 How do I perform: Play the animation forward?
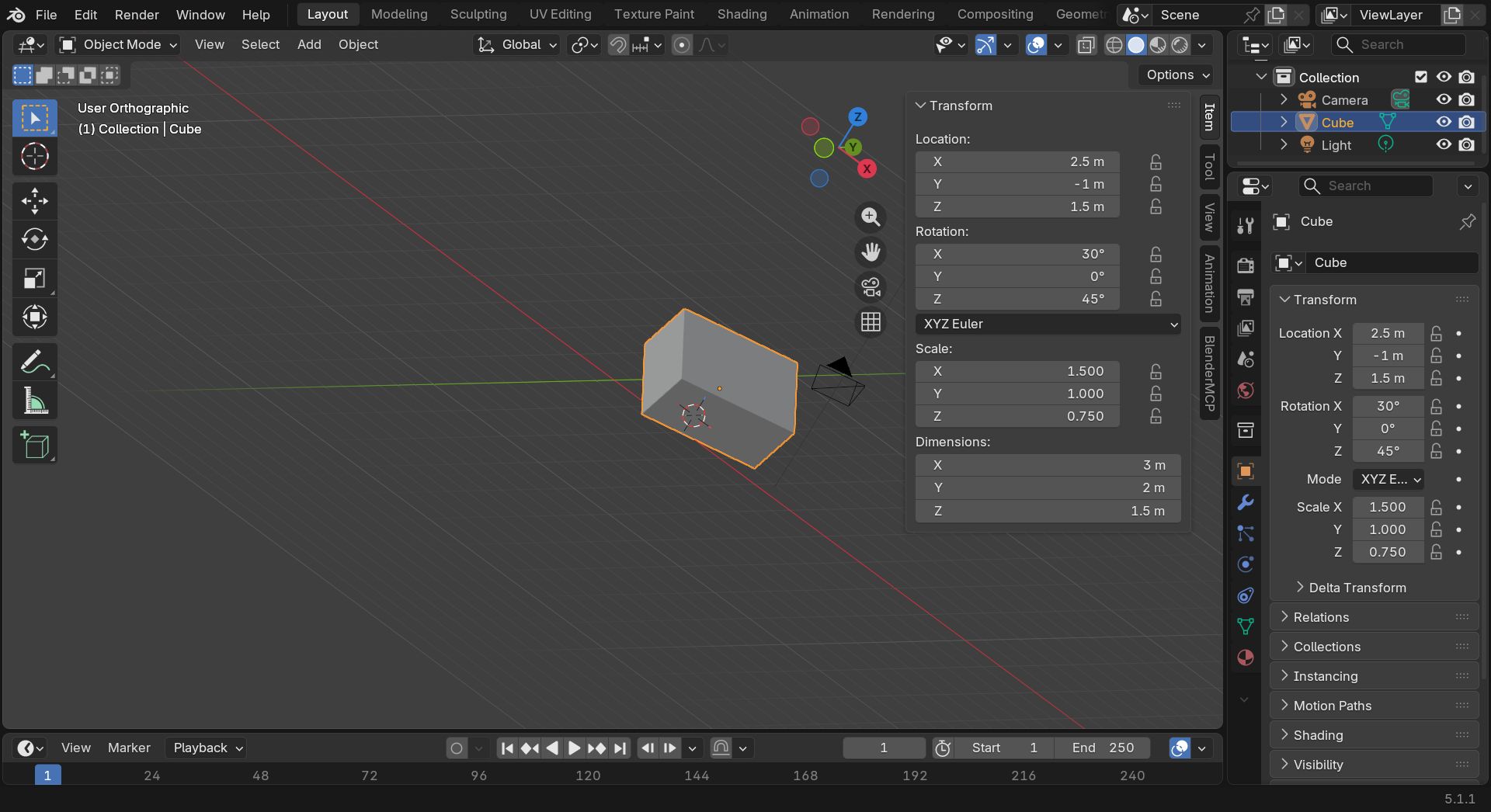click(574, 748)
